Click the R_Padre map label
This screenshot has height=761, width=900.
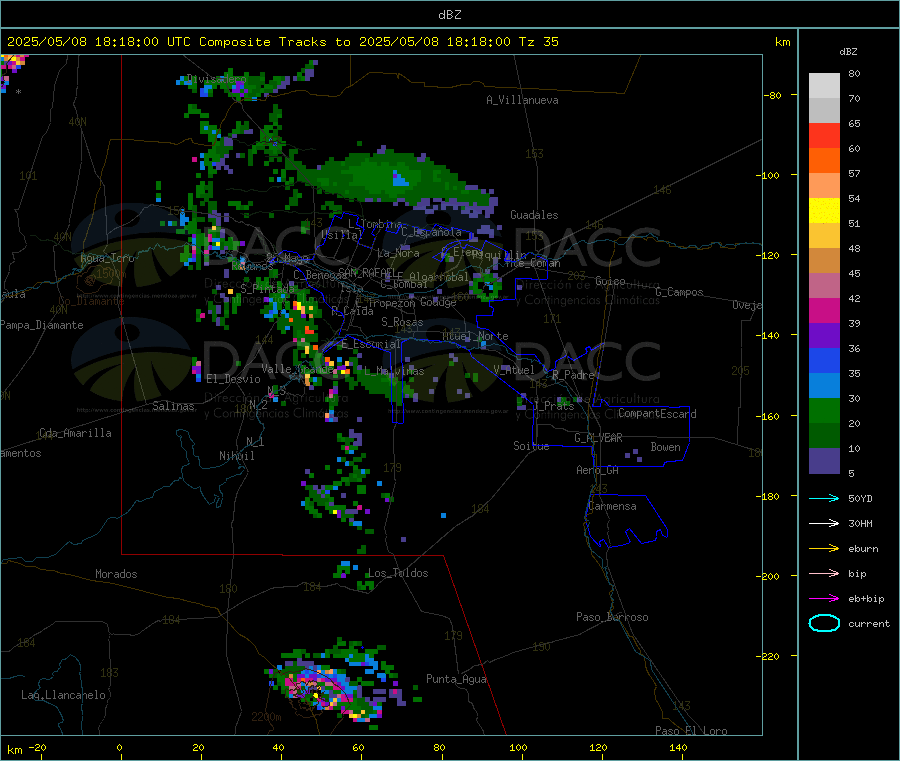(573, 375)
